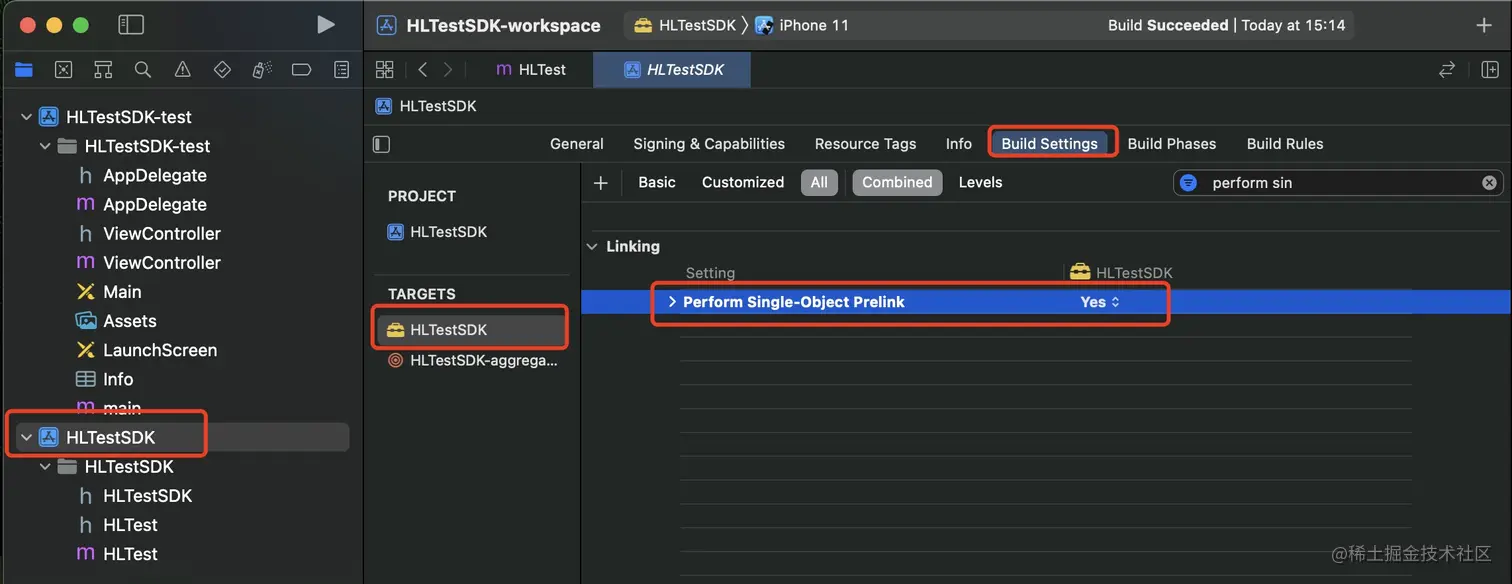Change the Prelink Yes value popup
1512x584 pixels.
point(1100,302)
